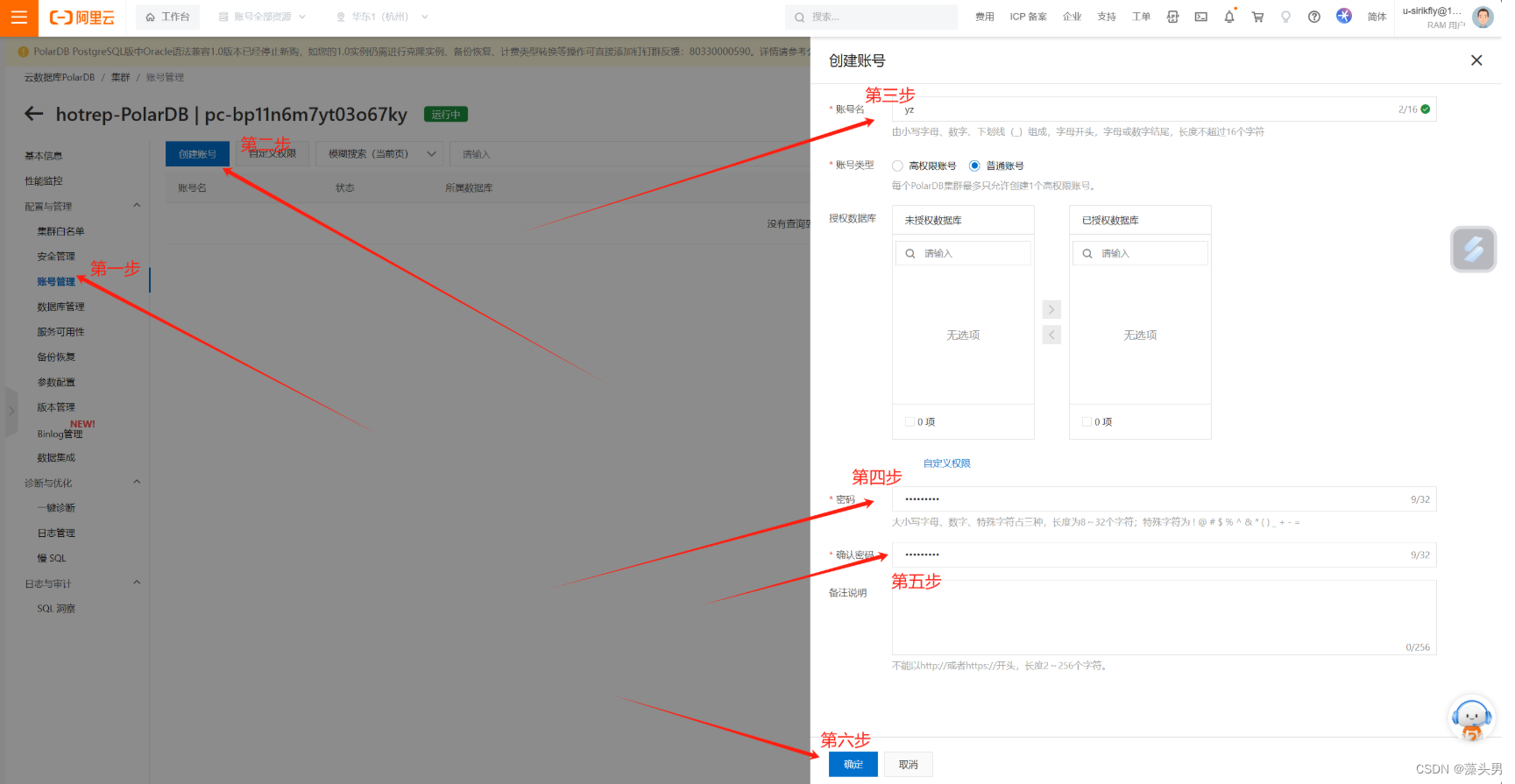Open 性能监控 in the sidebar
Screen dimensions: 1515x784
[x=44, y=181]
